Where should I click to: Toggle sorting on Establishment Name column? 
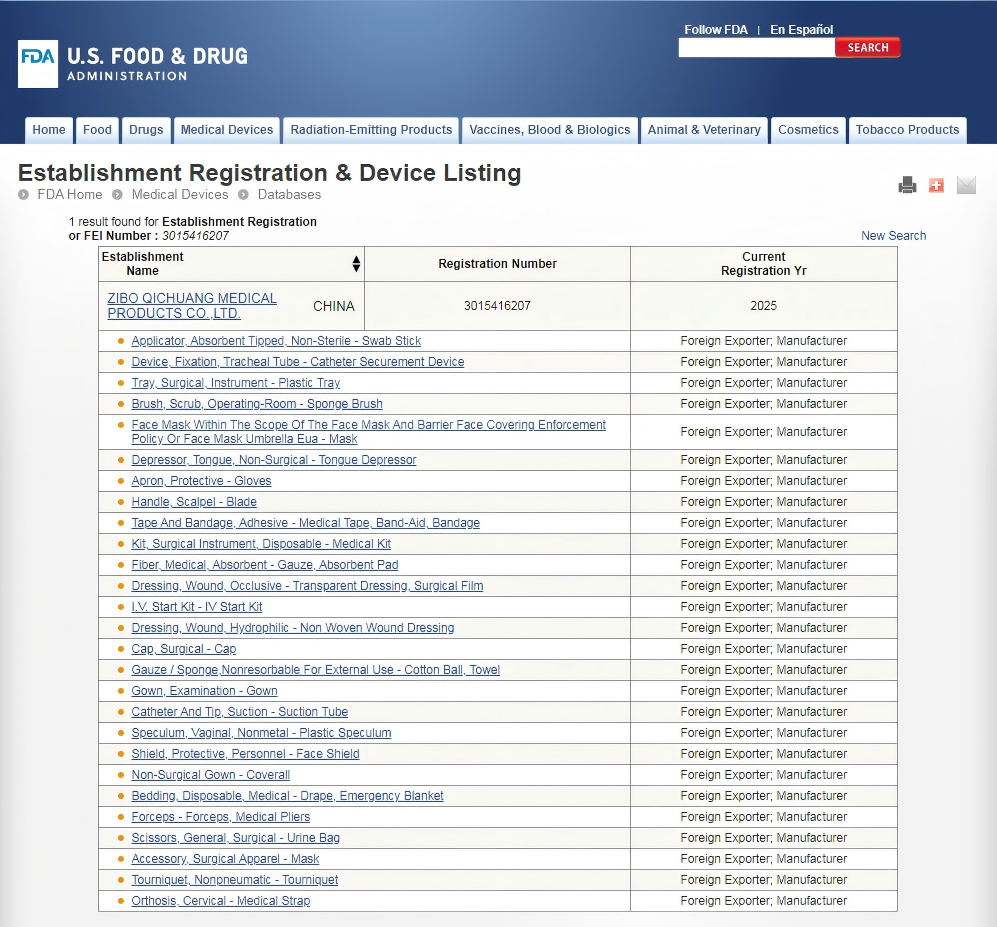355,263
